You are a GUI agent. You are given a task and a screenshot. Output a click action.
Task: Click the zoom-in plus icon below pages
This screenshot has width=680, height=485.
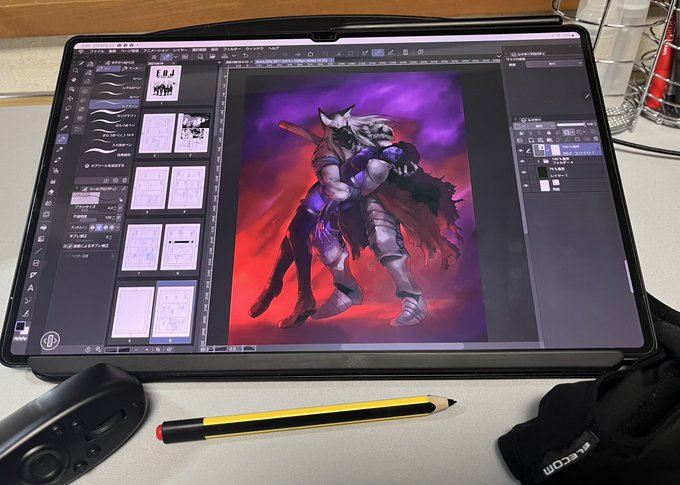[x=147, y=349]
